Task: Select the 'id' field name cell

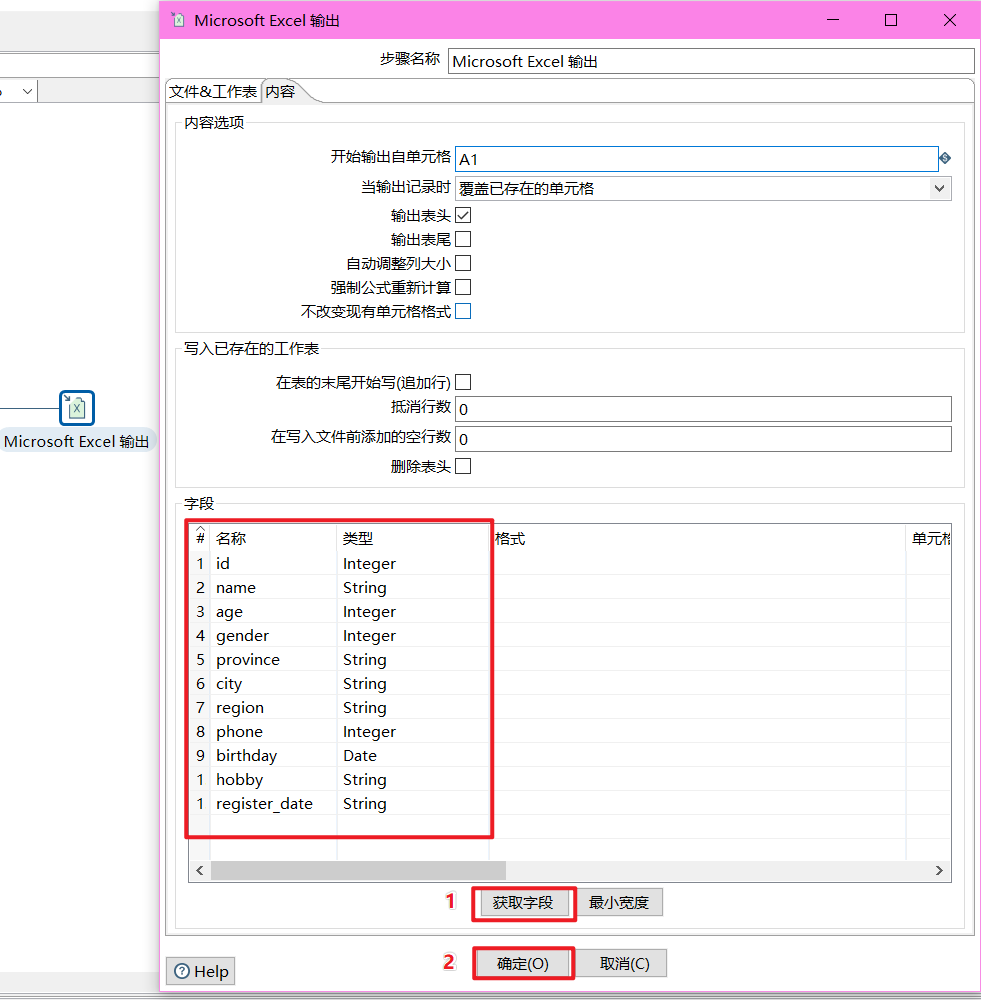Action: [x=273, y=563]
